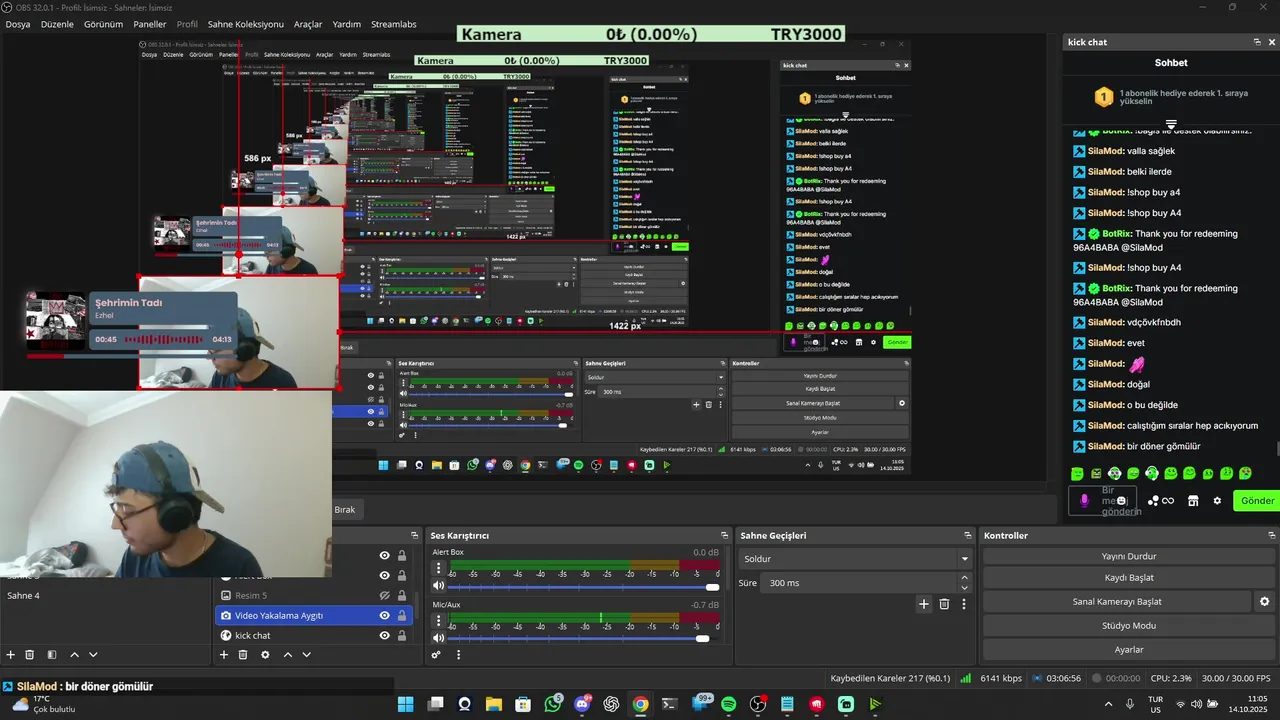Move source down in Sources toolbar
The image size is (1280, 720).
click(307, 655)
